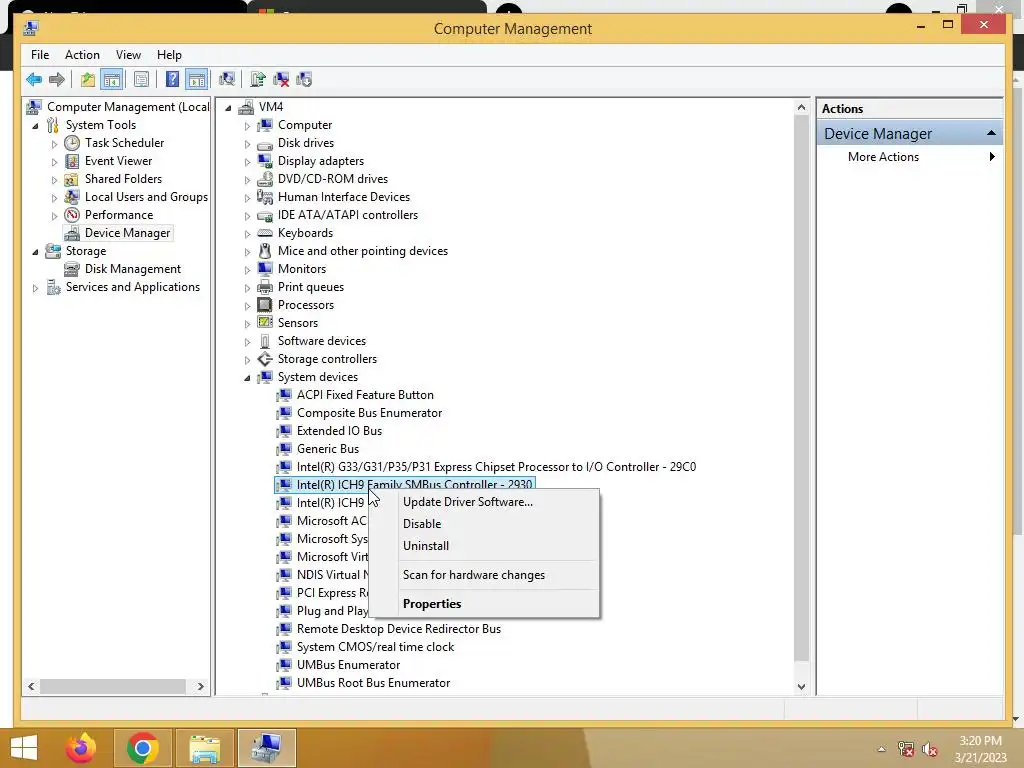The width and height of the screenshot is (1024, 768).
Task: Choose Properties from context menu
Action: point(432,603)
